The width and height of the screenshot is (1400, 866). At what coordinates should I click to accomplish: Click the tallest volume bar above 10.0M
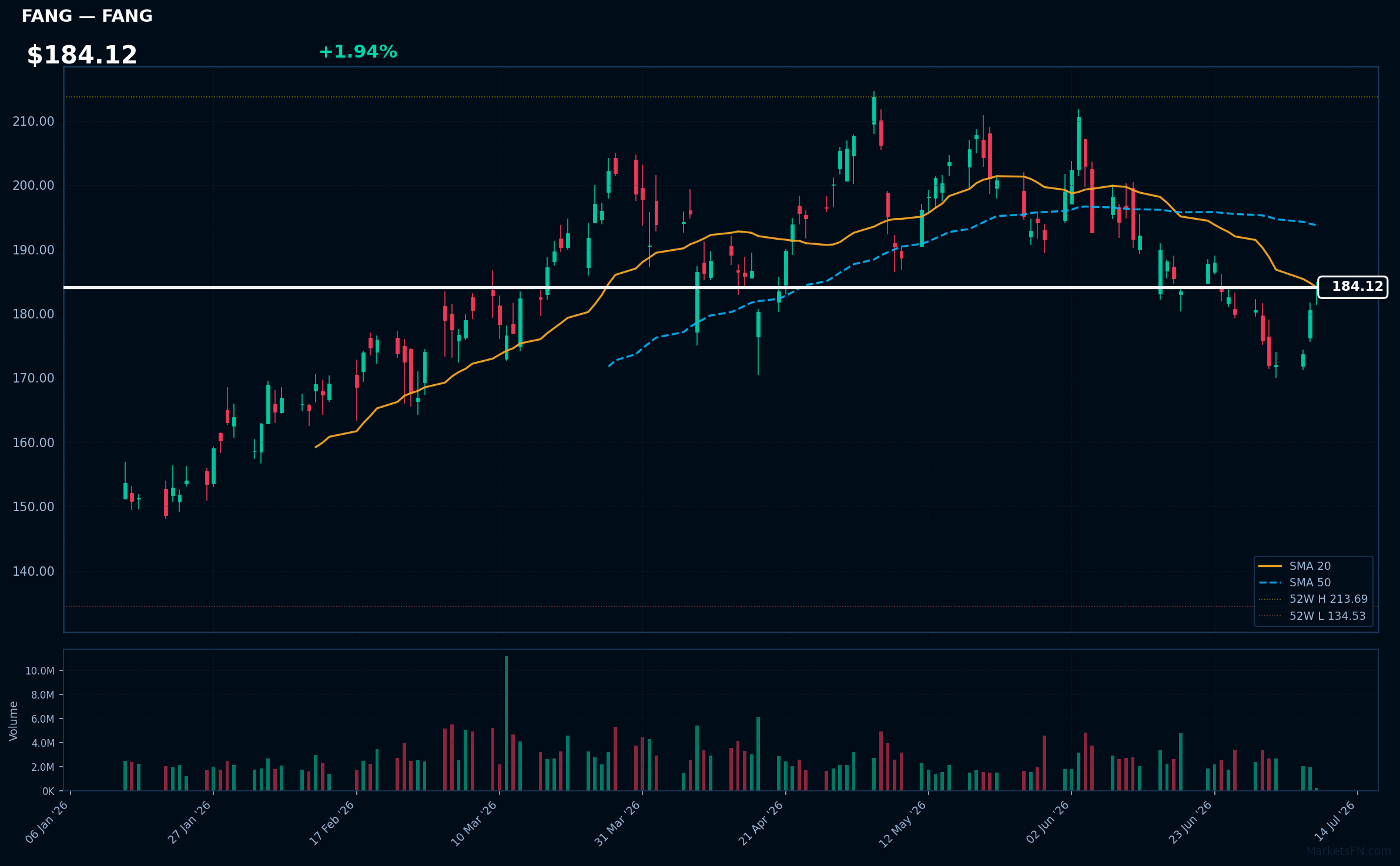[x=506, y=723]
